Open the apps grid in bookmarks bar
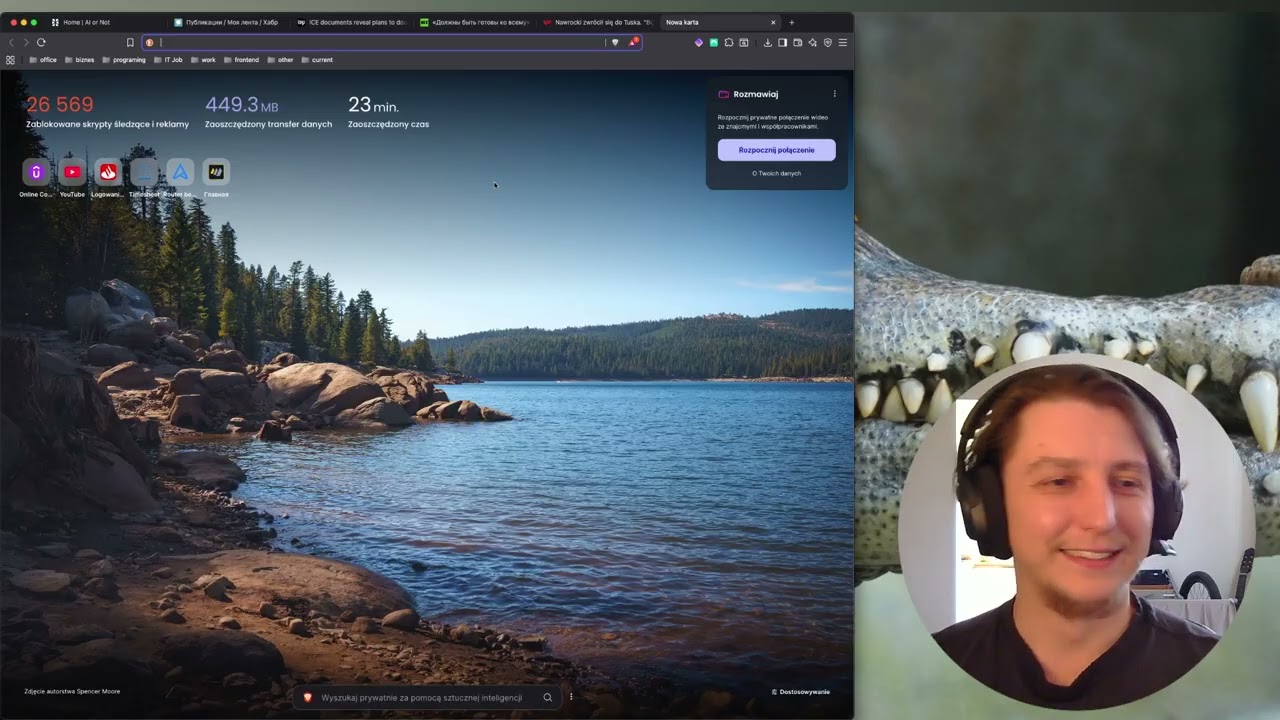 click(x=11, y=60)
